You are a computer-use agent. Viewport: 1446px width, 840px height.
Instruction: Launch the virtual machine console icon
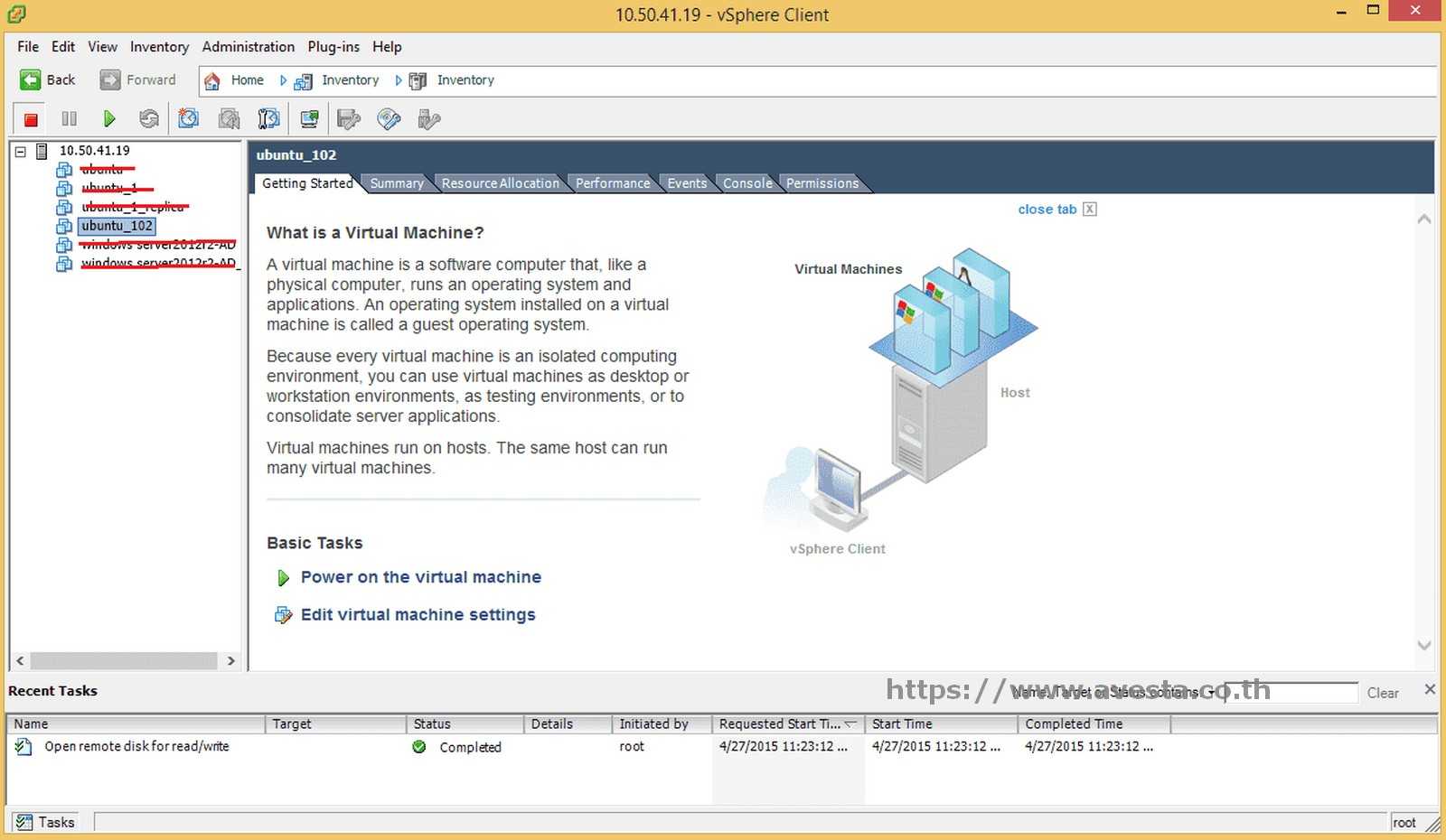(x=309, y=118)
